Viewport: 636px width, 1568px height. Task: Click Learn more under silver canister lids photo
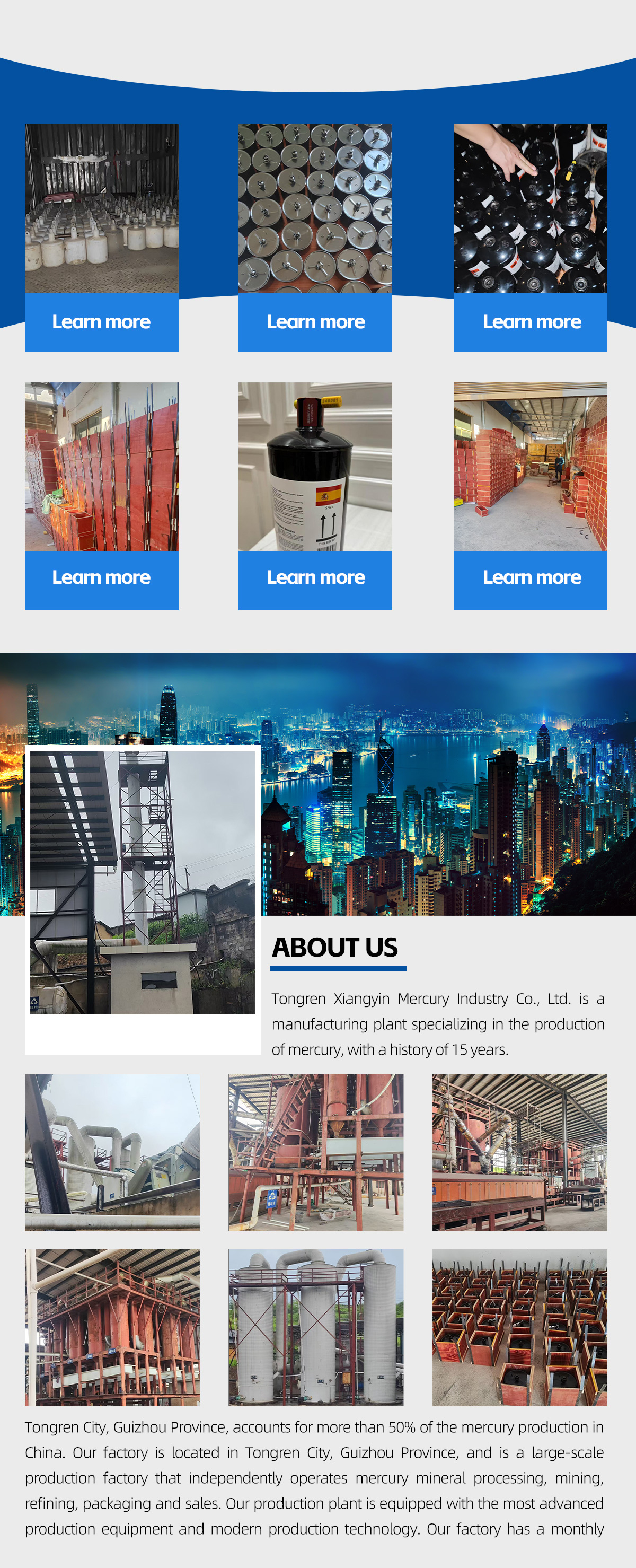tap(315, 322)
